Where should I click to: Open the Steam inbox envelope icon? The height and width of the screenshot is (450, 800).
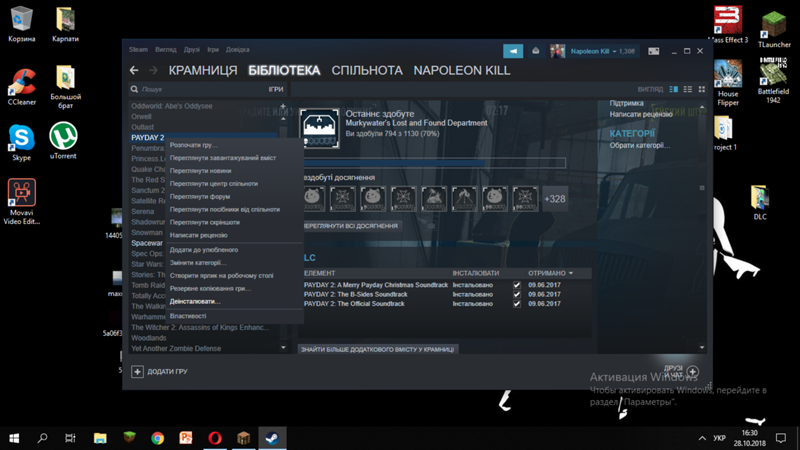point(535,51)
